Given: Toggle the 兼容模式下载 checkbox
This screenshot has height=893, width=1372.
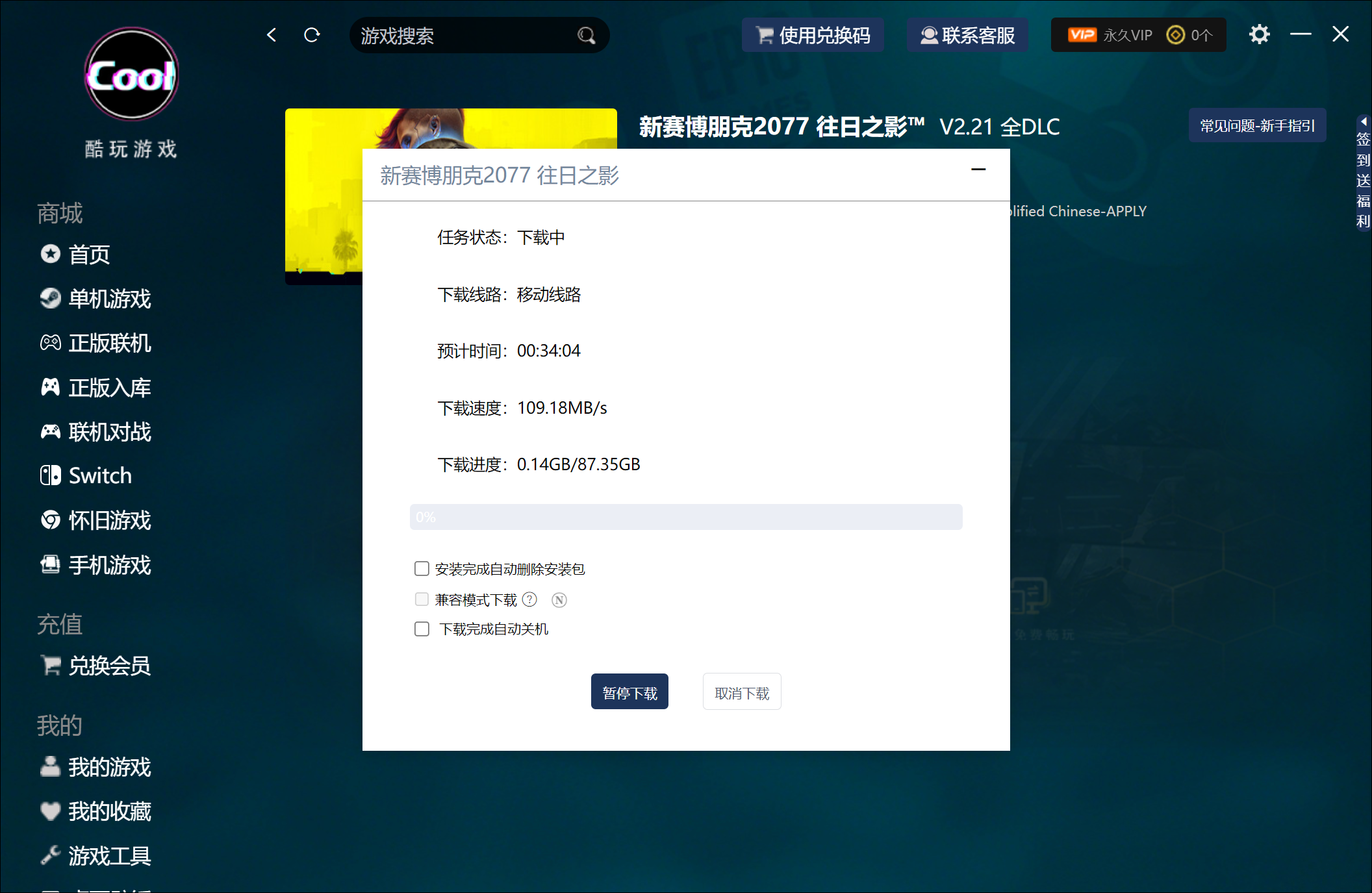Looking at the screenshot, I should 422,599.
